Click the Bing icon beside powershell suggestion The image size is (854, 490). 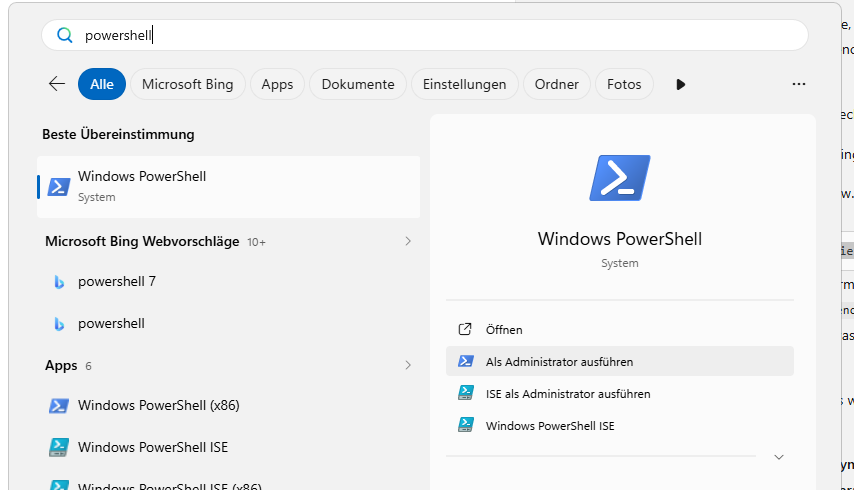pos(59,324)
